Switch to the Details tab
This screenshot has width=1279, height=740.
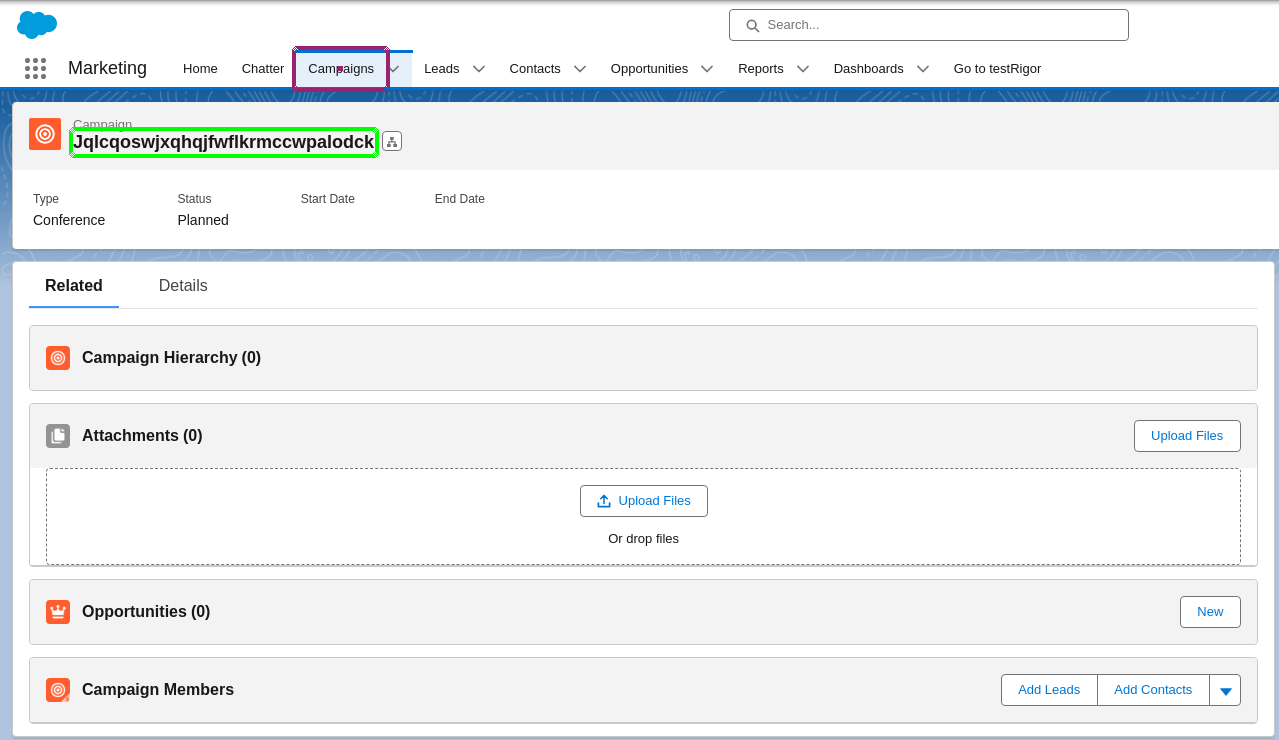point(183,286)
